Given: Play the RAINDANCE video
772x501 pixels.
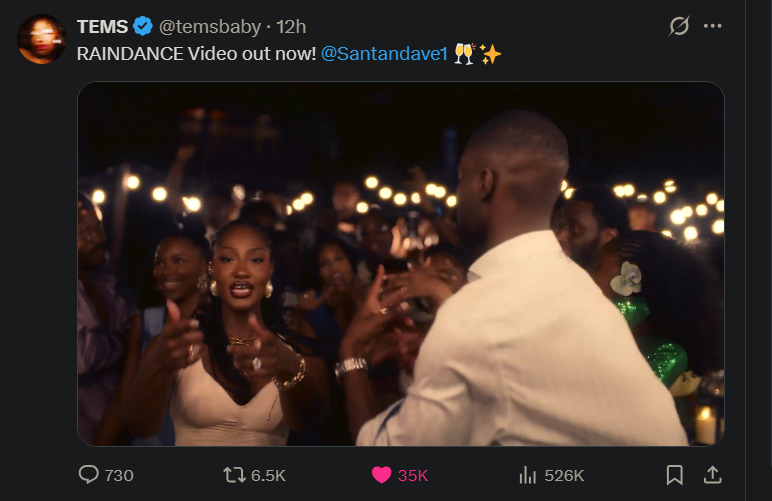Looking at the screenshot, I should pyautogui.click(x=400, y=263).
